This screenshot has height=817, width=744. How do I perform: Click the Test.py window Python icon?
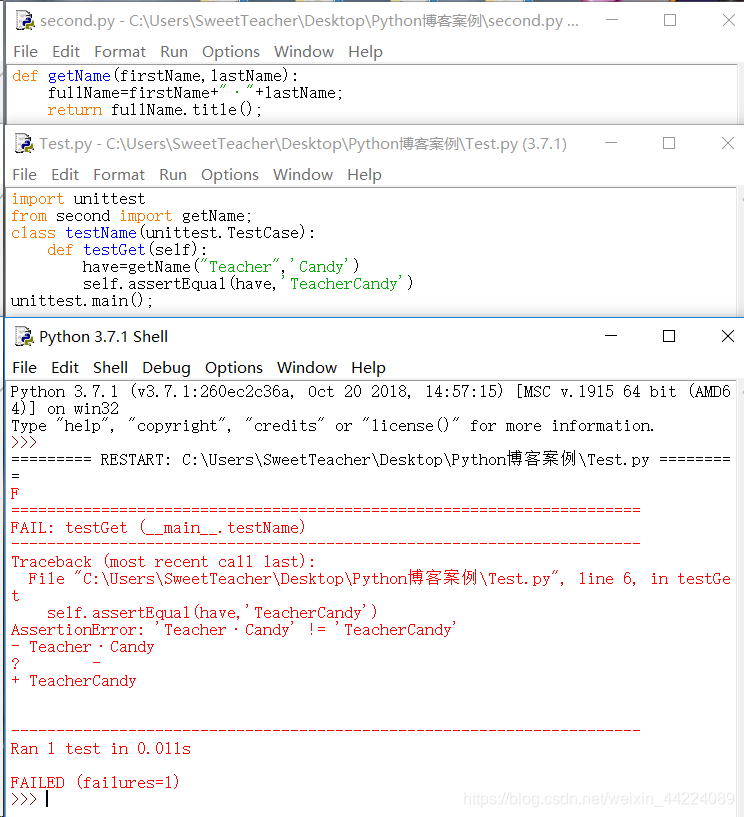point(24,143)
